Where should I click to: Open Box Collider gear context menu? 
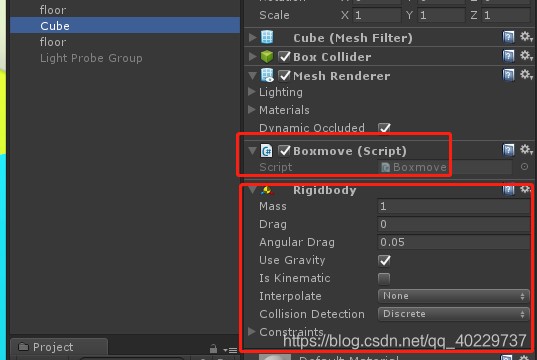[526, 55]
